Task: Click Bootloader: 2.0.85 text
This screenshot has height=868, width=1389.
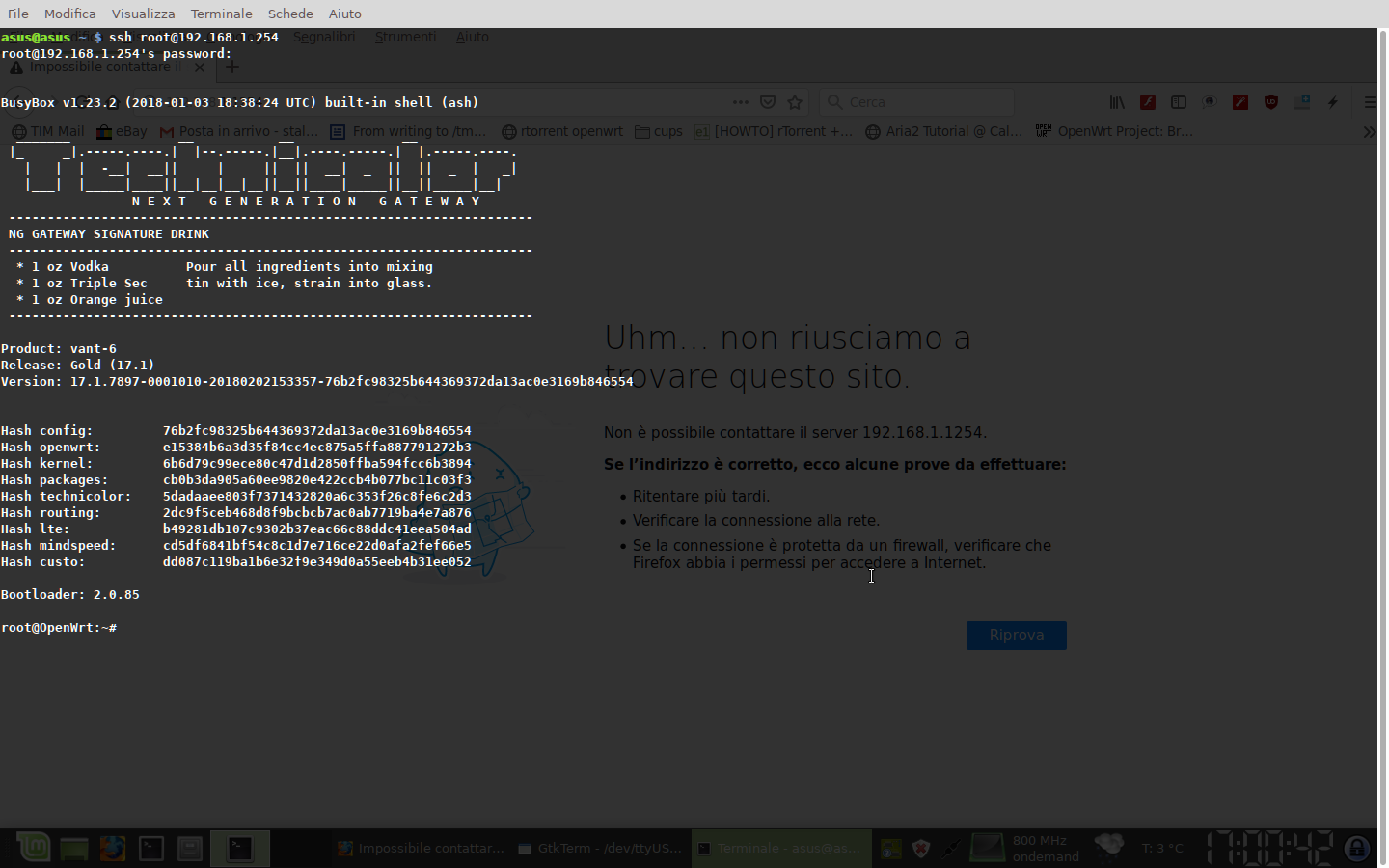Action: [x=70, y=595]
